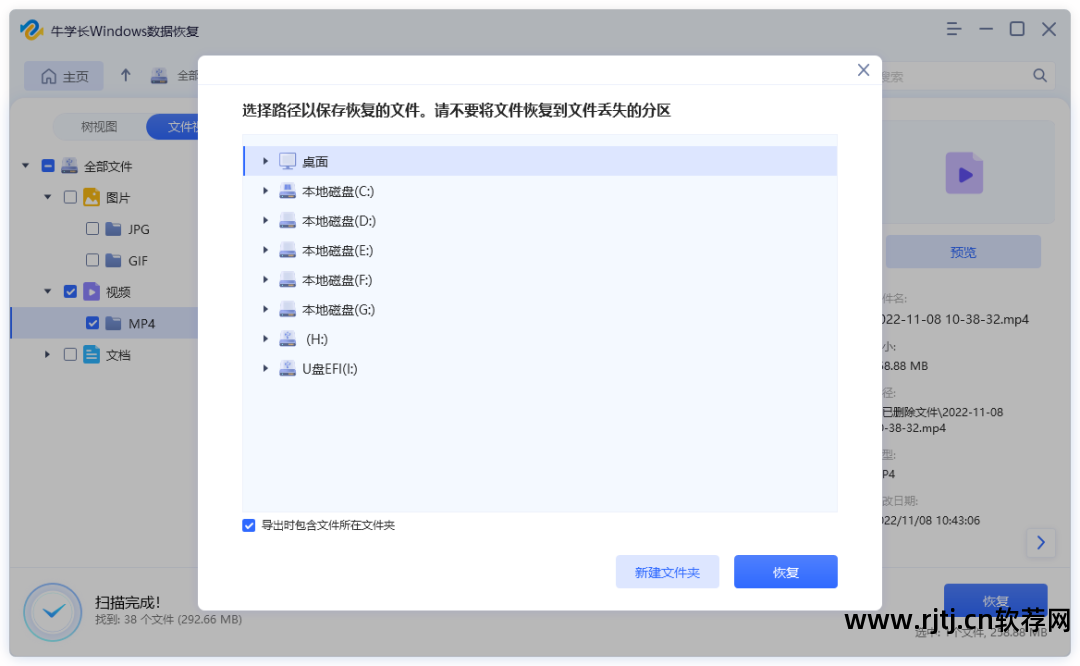Select the MP4 label in left tree
Screen dimensions: 1080x666
click(142, 324)
